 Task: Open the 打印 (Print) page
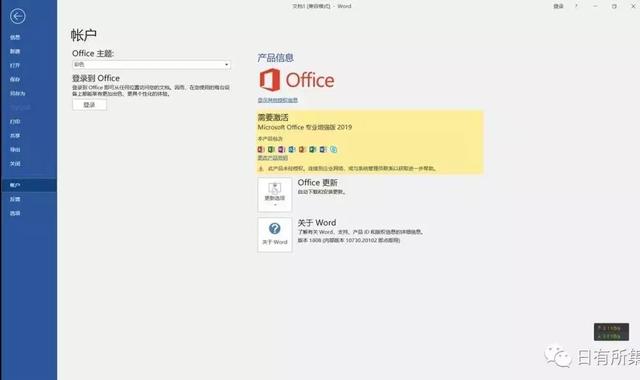tap(15, 122)
